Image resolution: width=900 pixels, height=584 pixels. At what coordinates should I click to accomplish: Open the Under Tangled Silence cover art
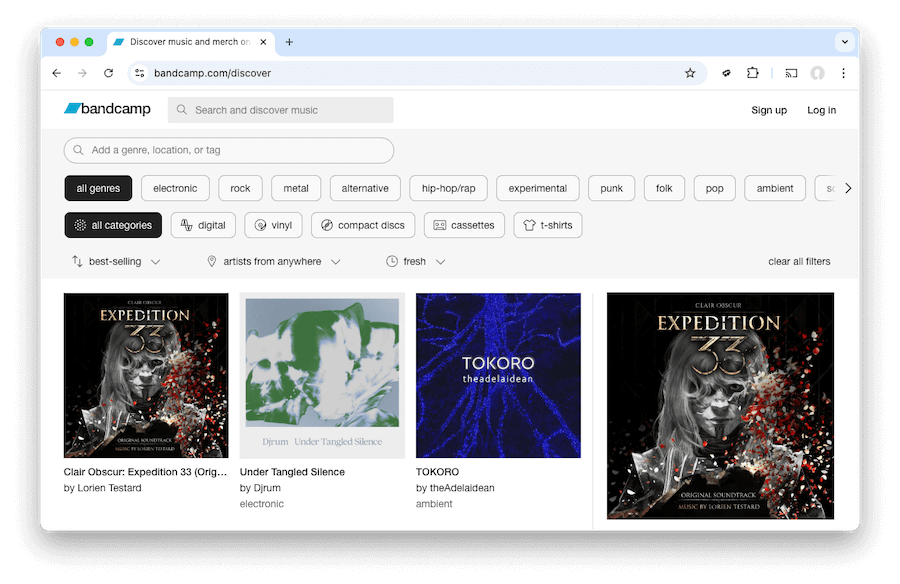322,376
